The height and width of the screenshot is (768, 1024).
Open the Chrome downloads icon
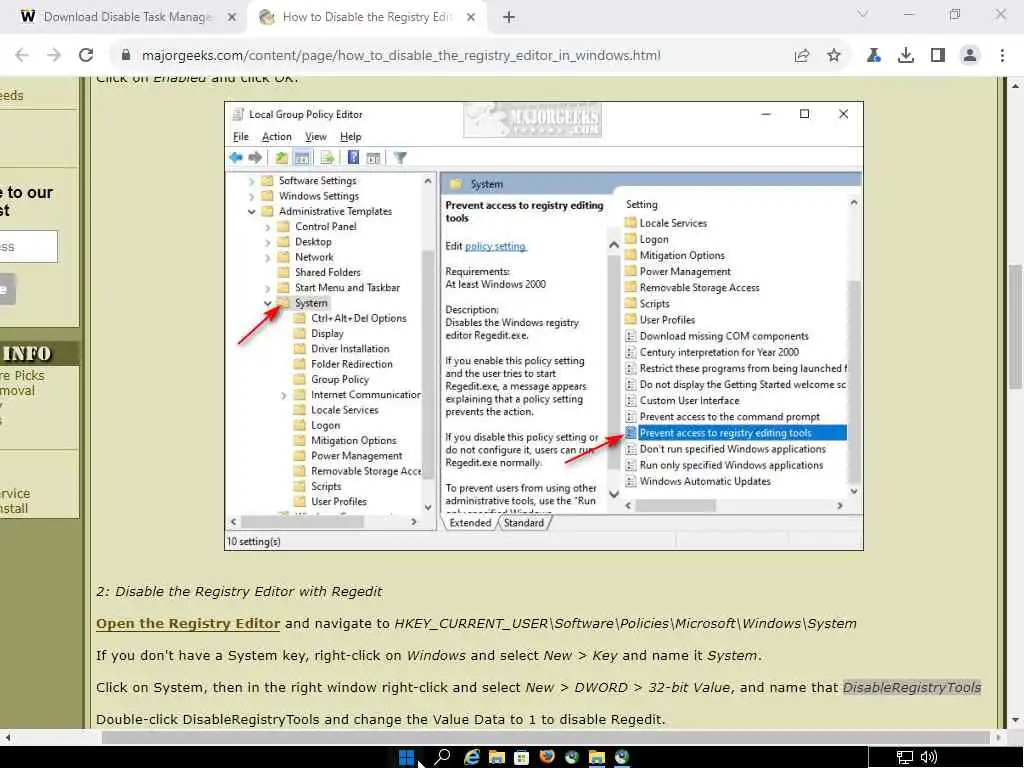[906, 56]
